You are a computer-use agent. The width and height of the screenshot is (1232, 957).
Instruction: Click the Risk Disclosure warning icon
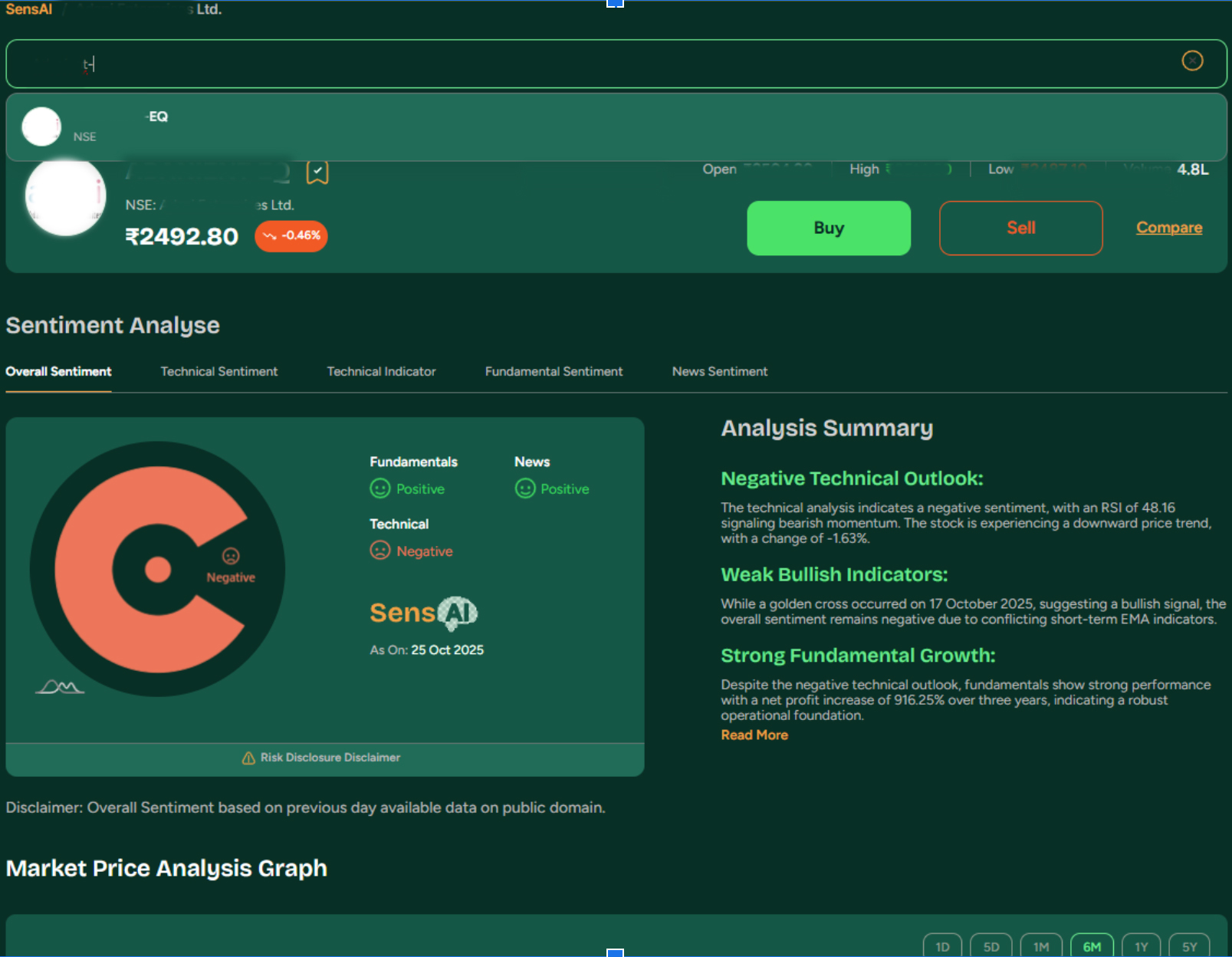(248, 758)
